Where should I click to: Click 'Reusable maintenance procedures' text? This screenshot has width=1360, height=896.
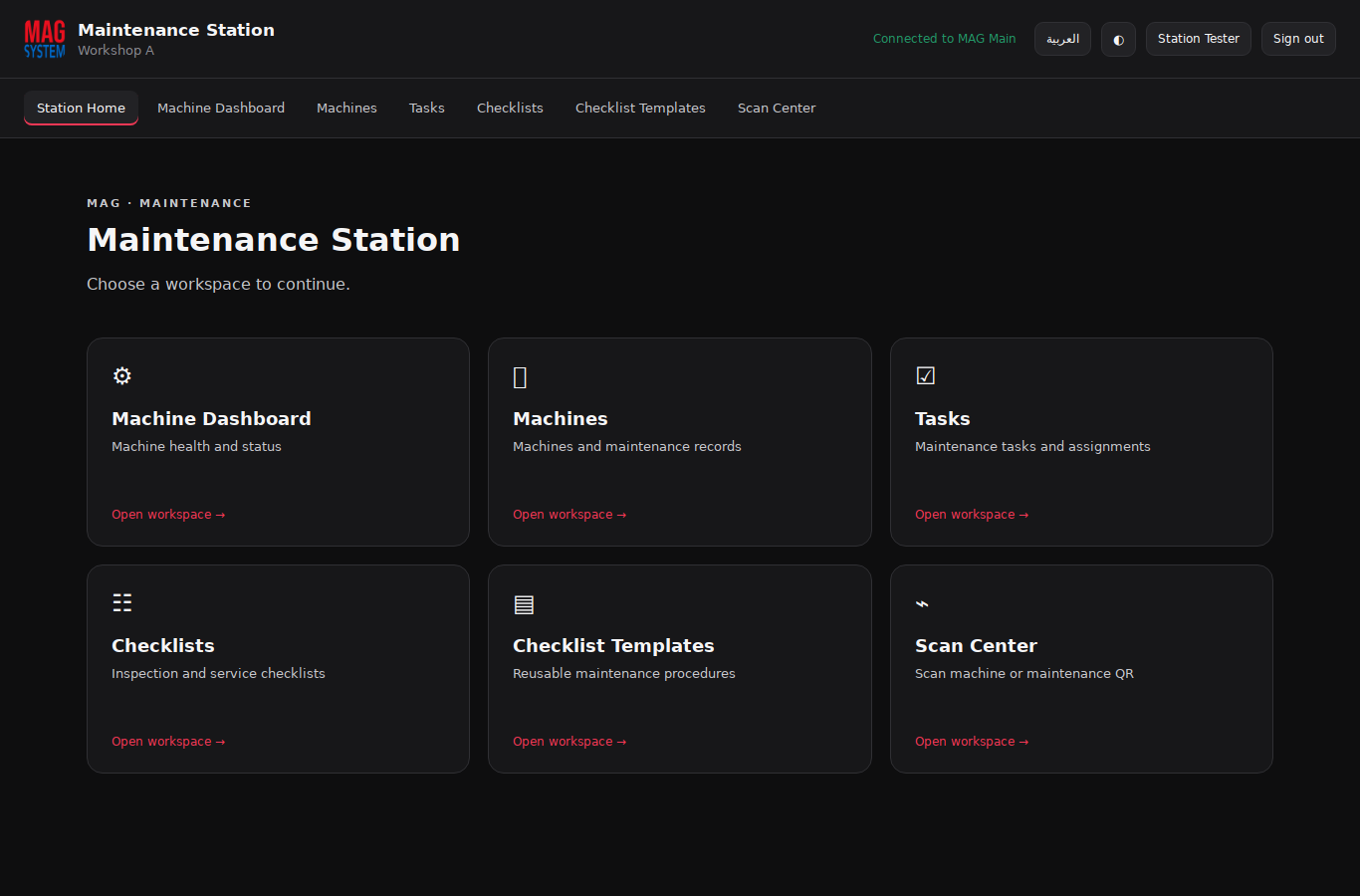(x=624, y=674)
